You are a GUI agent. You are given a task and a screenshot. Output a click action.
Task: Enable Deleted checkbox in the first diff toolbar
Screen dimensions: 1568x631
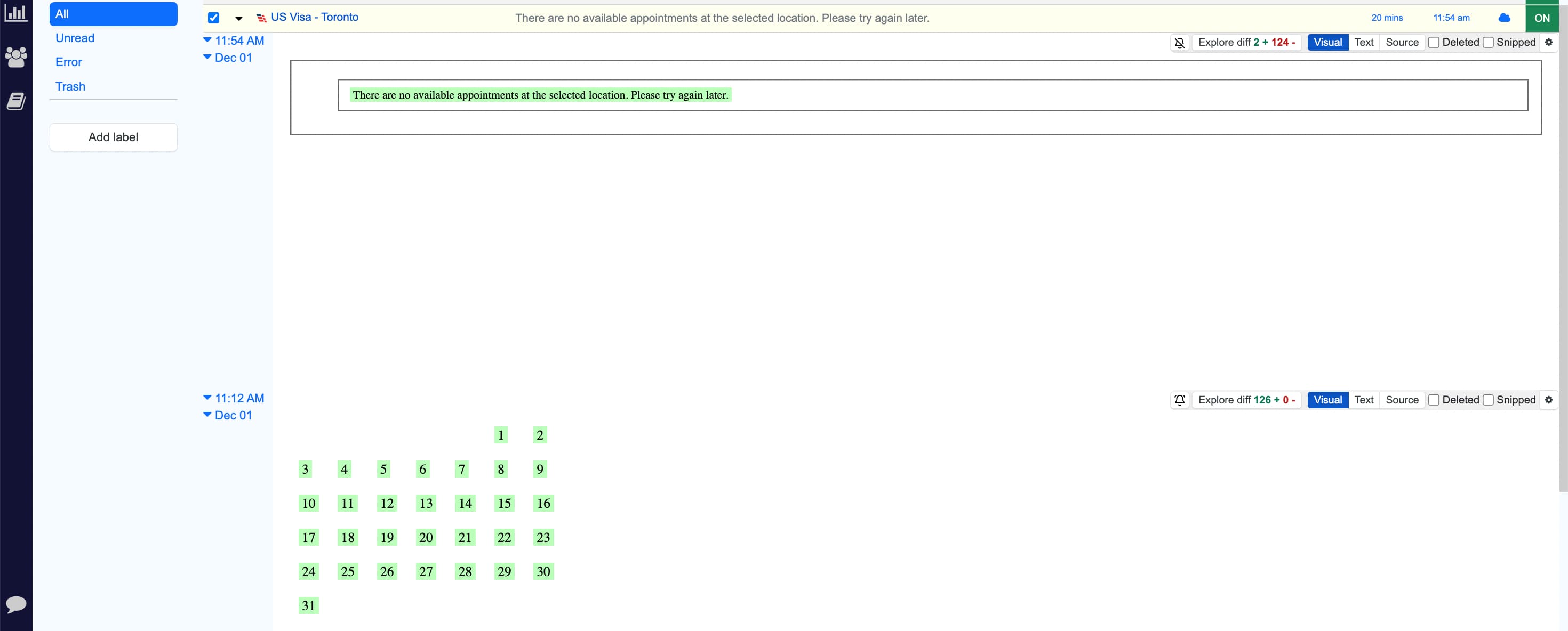pos(1434,43)
